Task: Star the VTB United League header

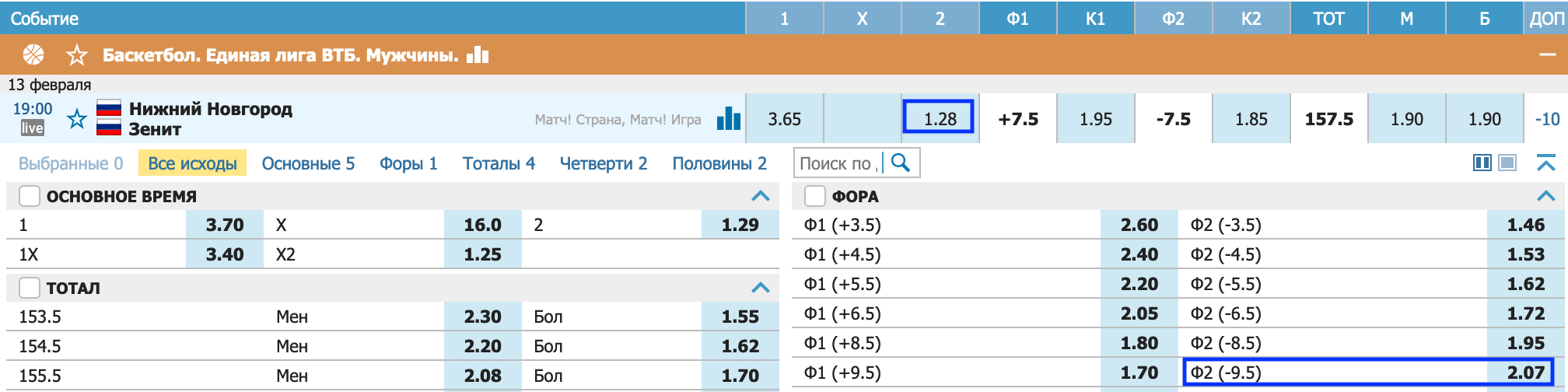Action: click(x=77, y=55)
